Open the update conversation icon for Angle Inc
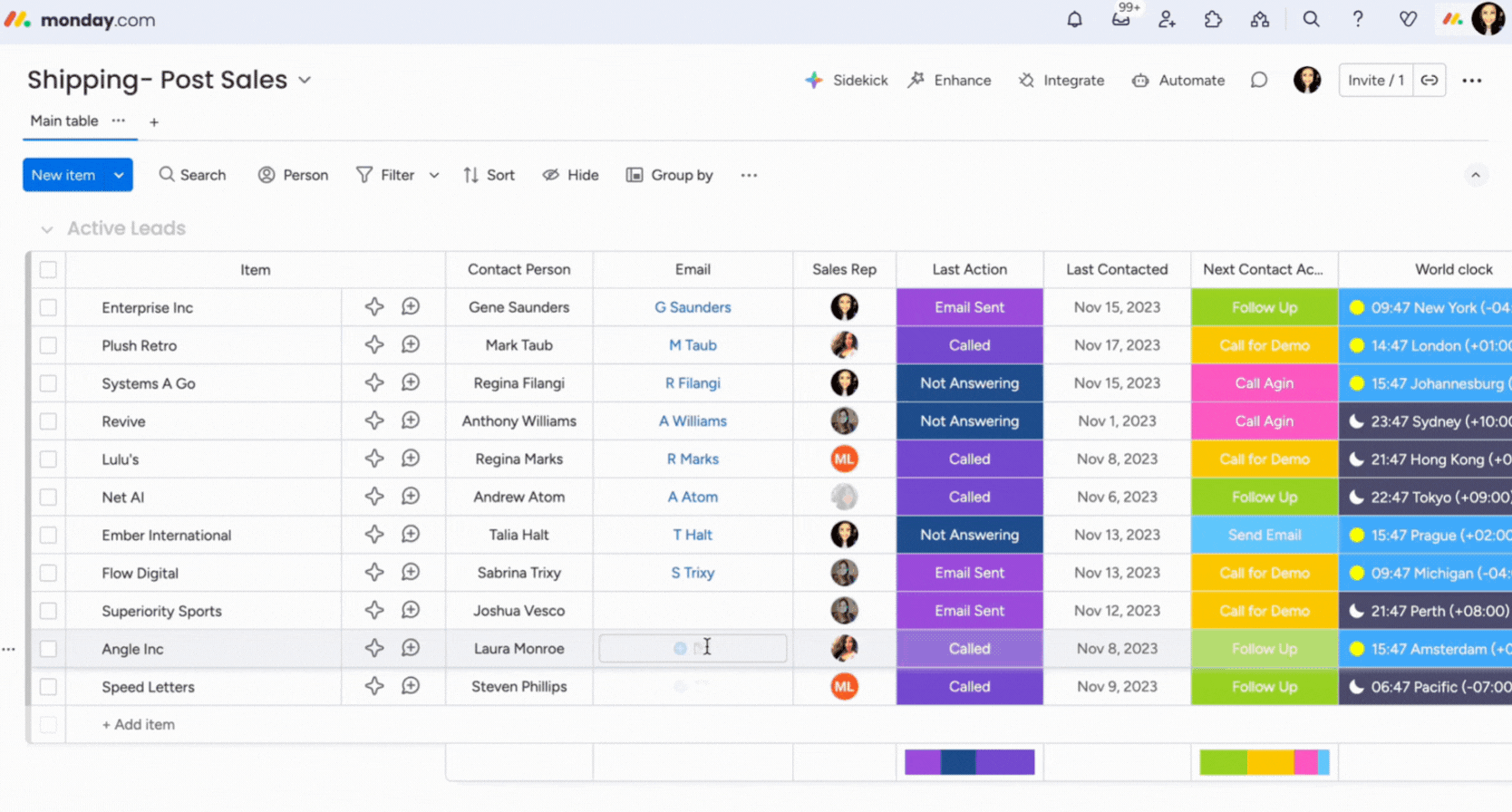The height and width of the screenshot is (812, 1512). (x=411, y=648)
